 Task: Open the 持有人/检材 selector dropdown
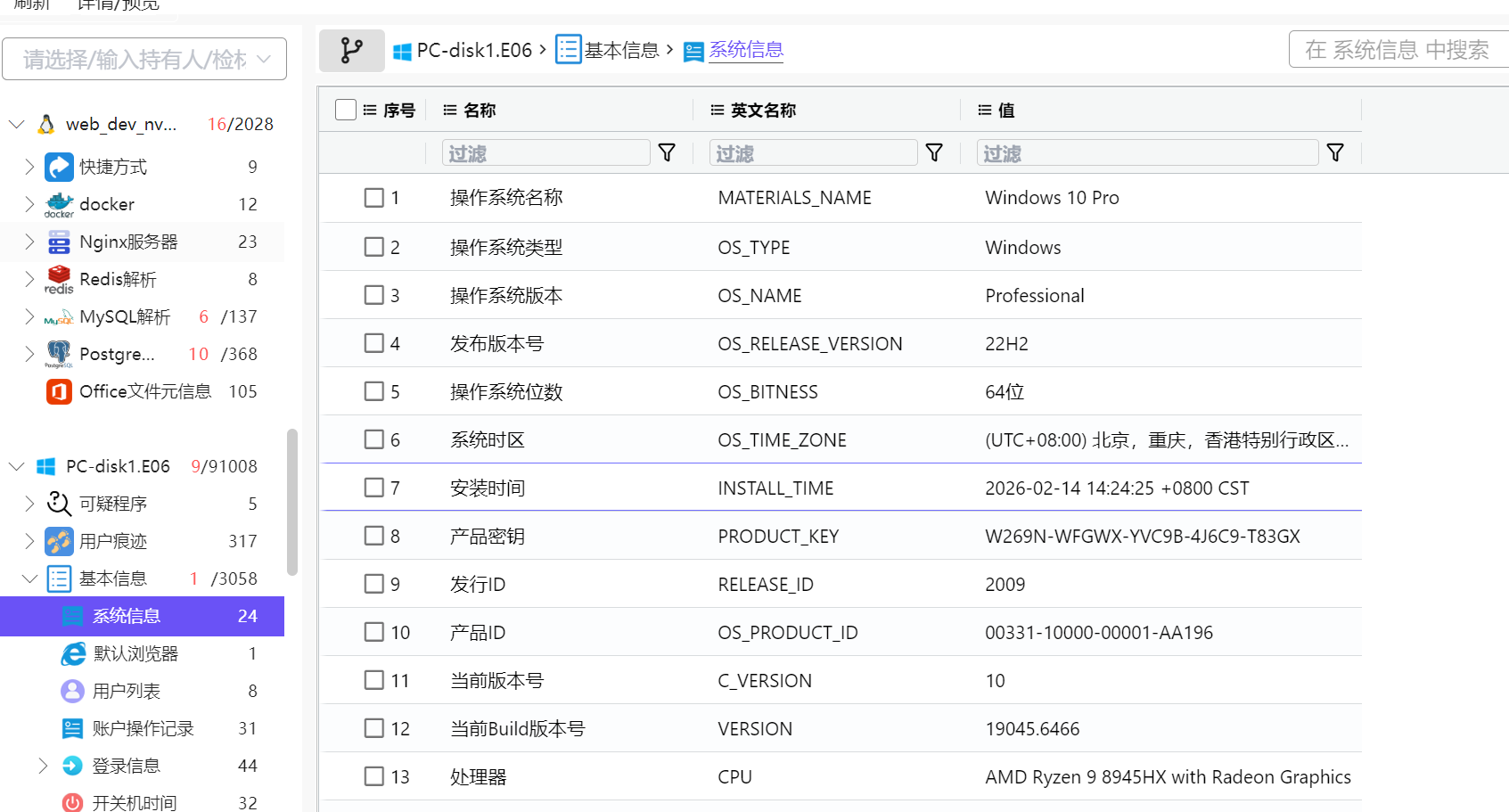pyautogui.click(x=144, y=59)
